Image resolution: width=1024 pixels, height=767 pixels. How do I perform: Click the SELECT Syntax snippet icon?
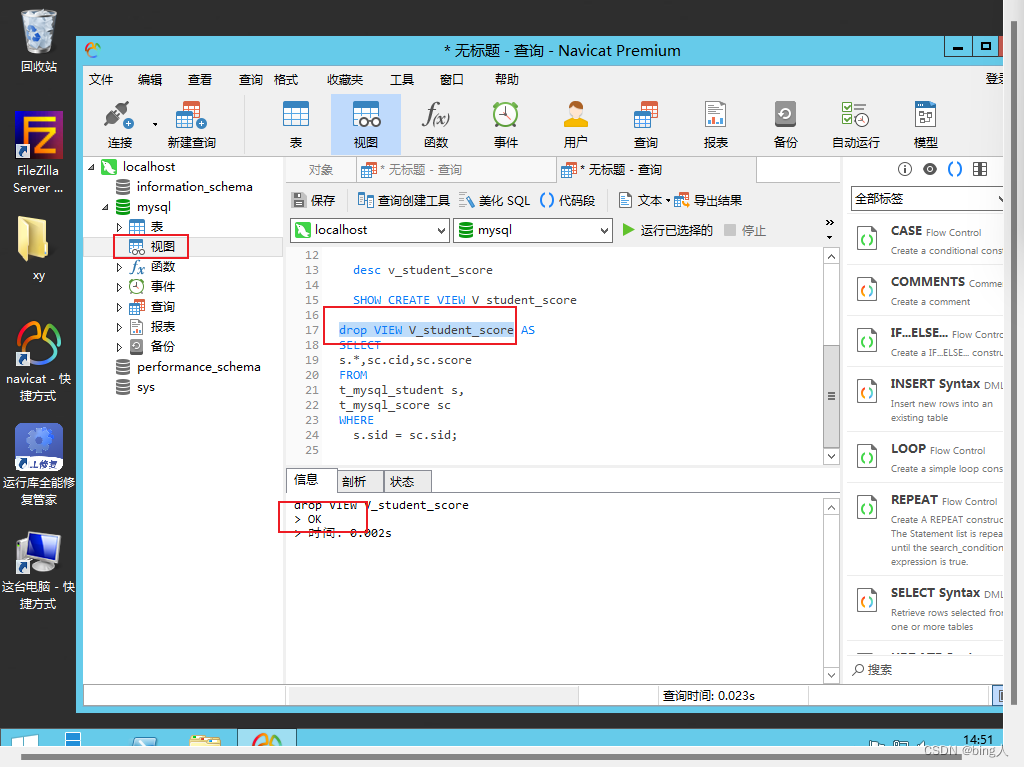pyautogui.click(x=867, y=601)
